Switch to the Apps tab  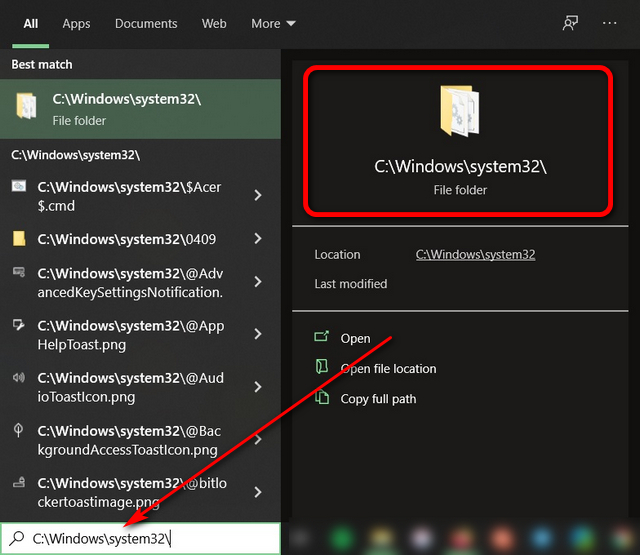pyautogui.click(x=76, y=24)
